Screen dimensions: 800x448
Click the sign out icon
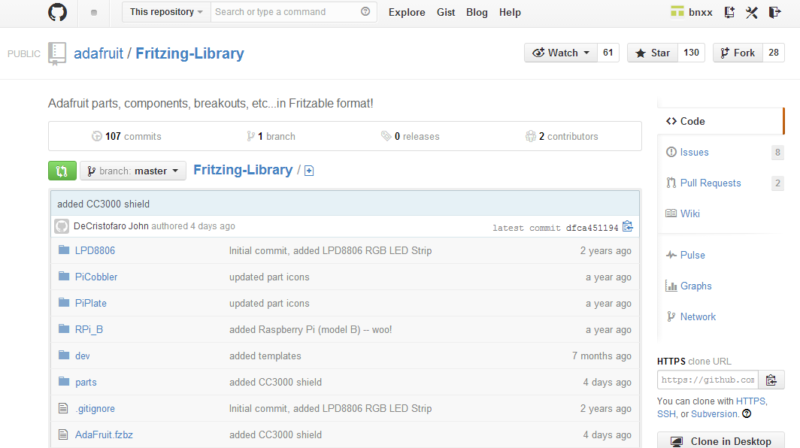774,12
